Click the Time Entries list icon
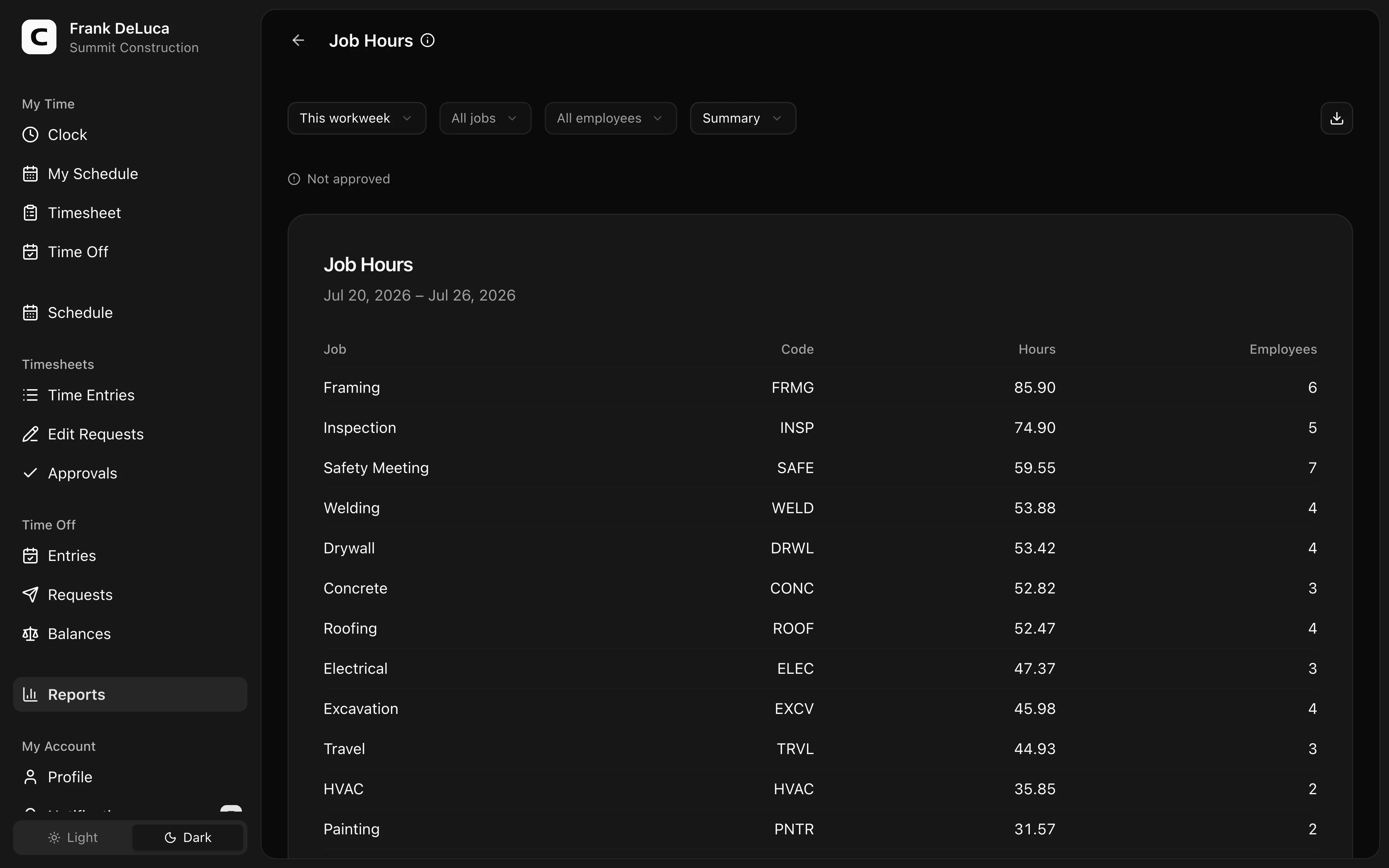This screenshot has height=868, width=1389. (x=30, y=396)
